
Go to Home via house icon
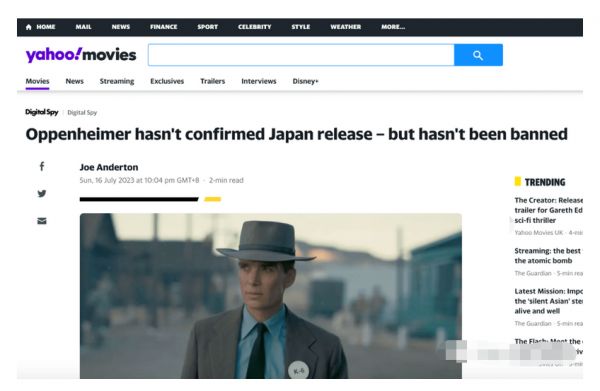[x=29, y=27]
